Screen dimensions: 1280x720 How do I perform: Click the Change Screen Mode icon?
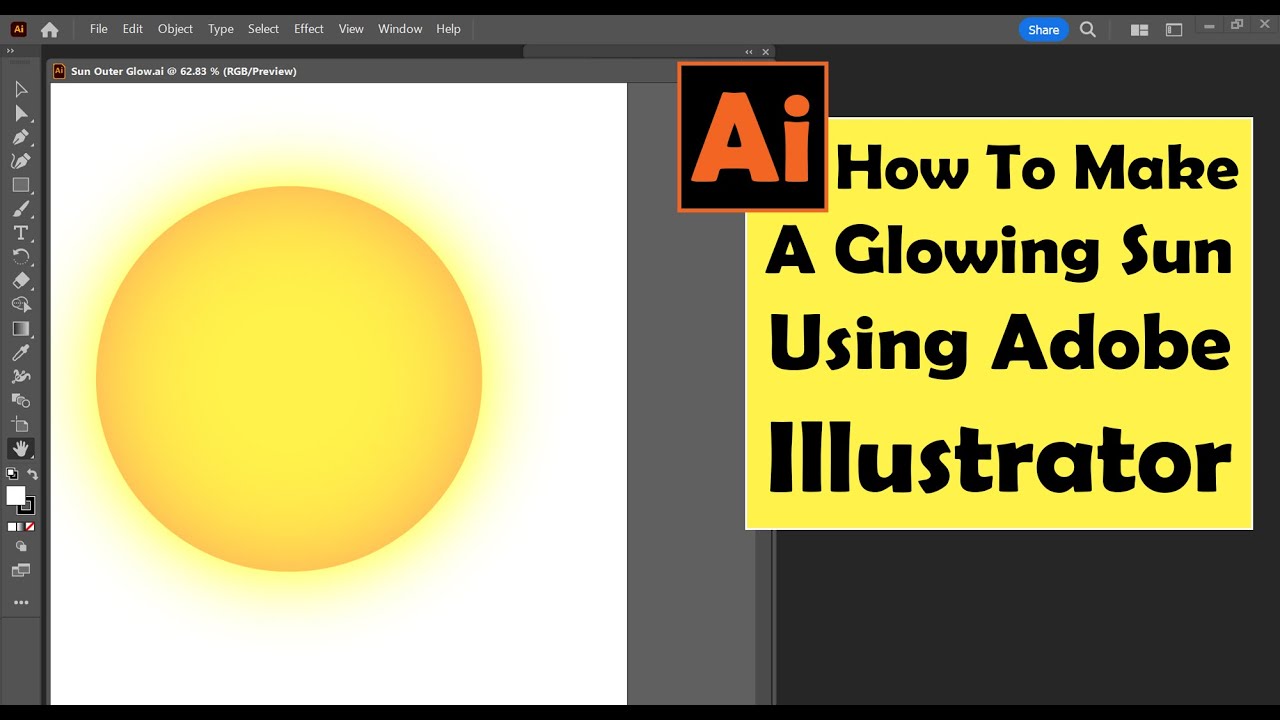point(21,571)
